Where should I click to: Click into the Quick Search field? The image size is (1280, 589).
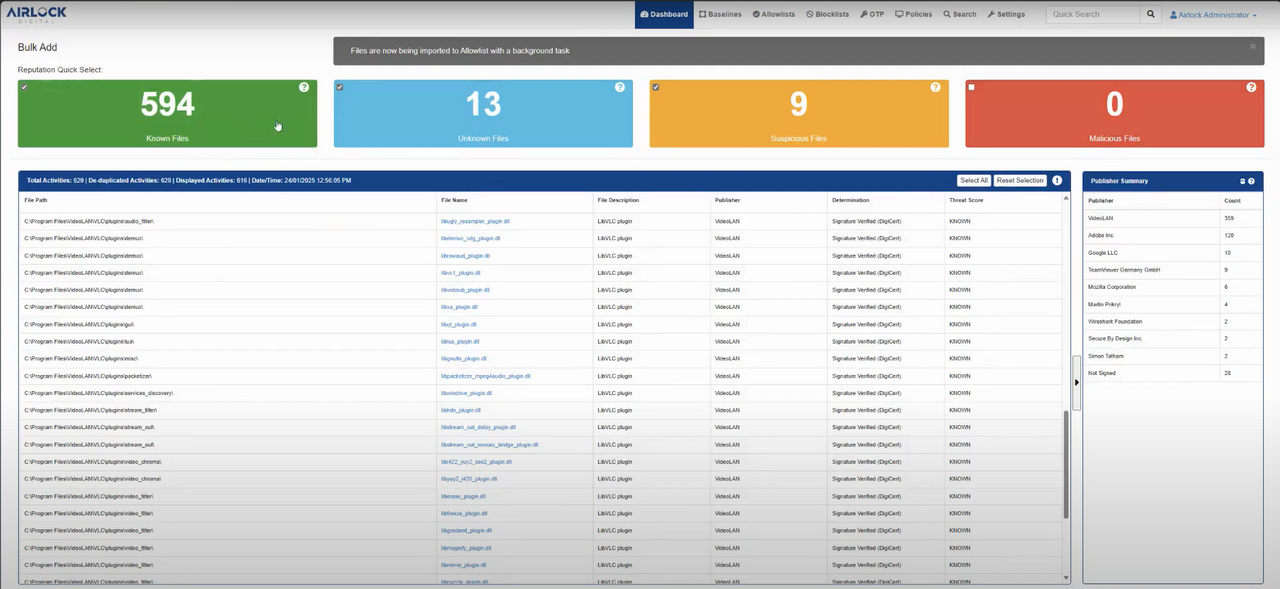(x=1093, y=15)
